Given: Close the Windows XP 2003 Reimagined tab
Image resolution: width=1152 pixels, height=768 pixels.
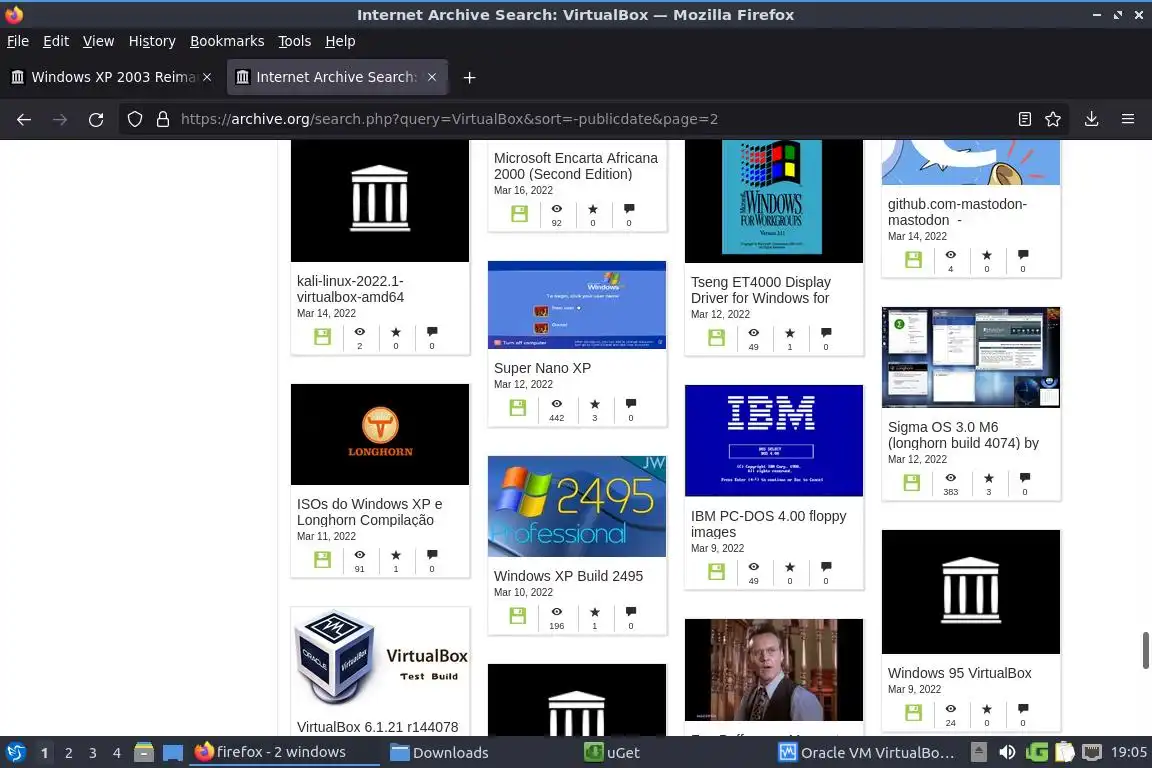Looking at the screenshot, I should 207,77.
